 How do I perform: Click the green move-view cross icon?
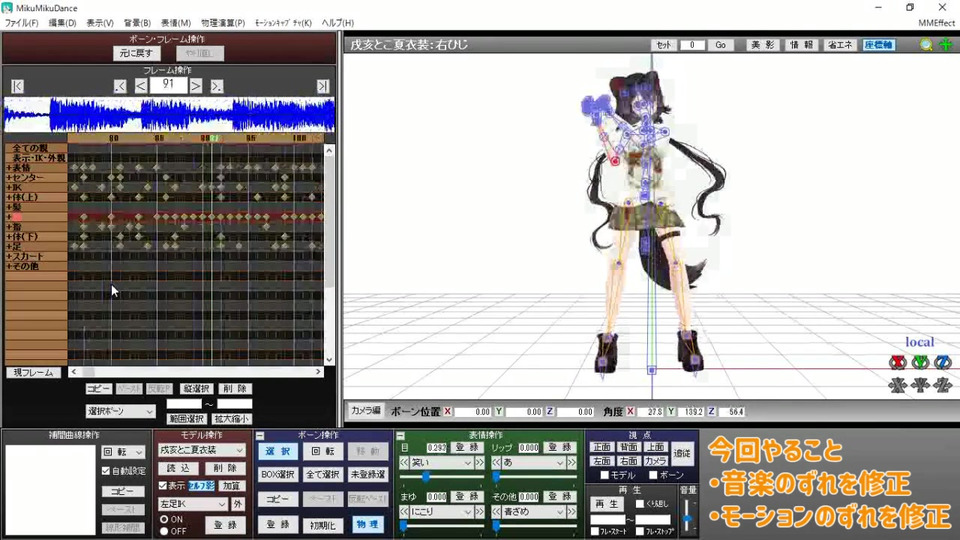click(x=946, y=45)
